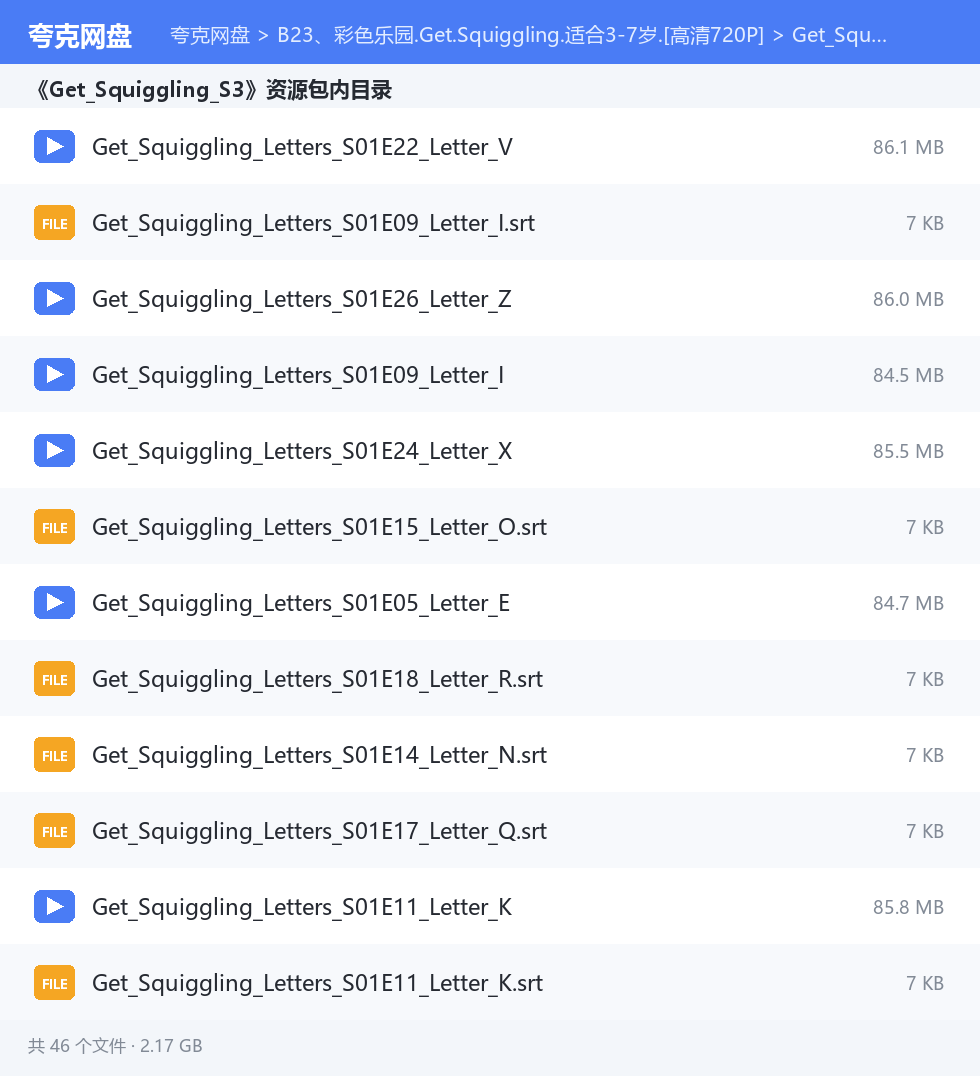Image resolution: width=980 pixels, height=1076 pixels.
Task: Click the 85.5 MB size value
Action: click(908, 451)
